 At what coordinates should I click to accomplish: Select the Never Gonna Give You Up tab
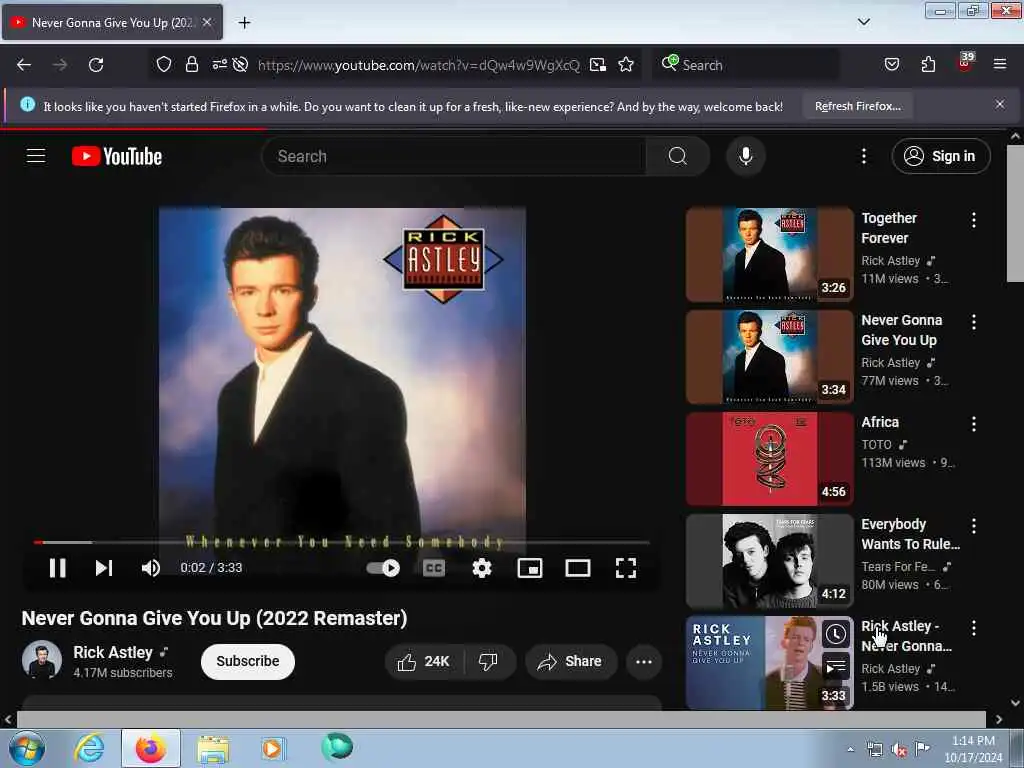coord(113,23)
